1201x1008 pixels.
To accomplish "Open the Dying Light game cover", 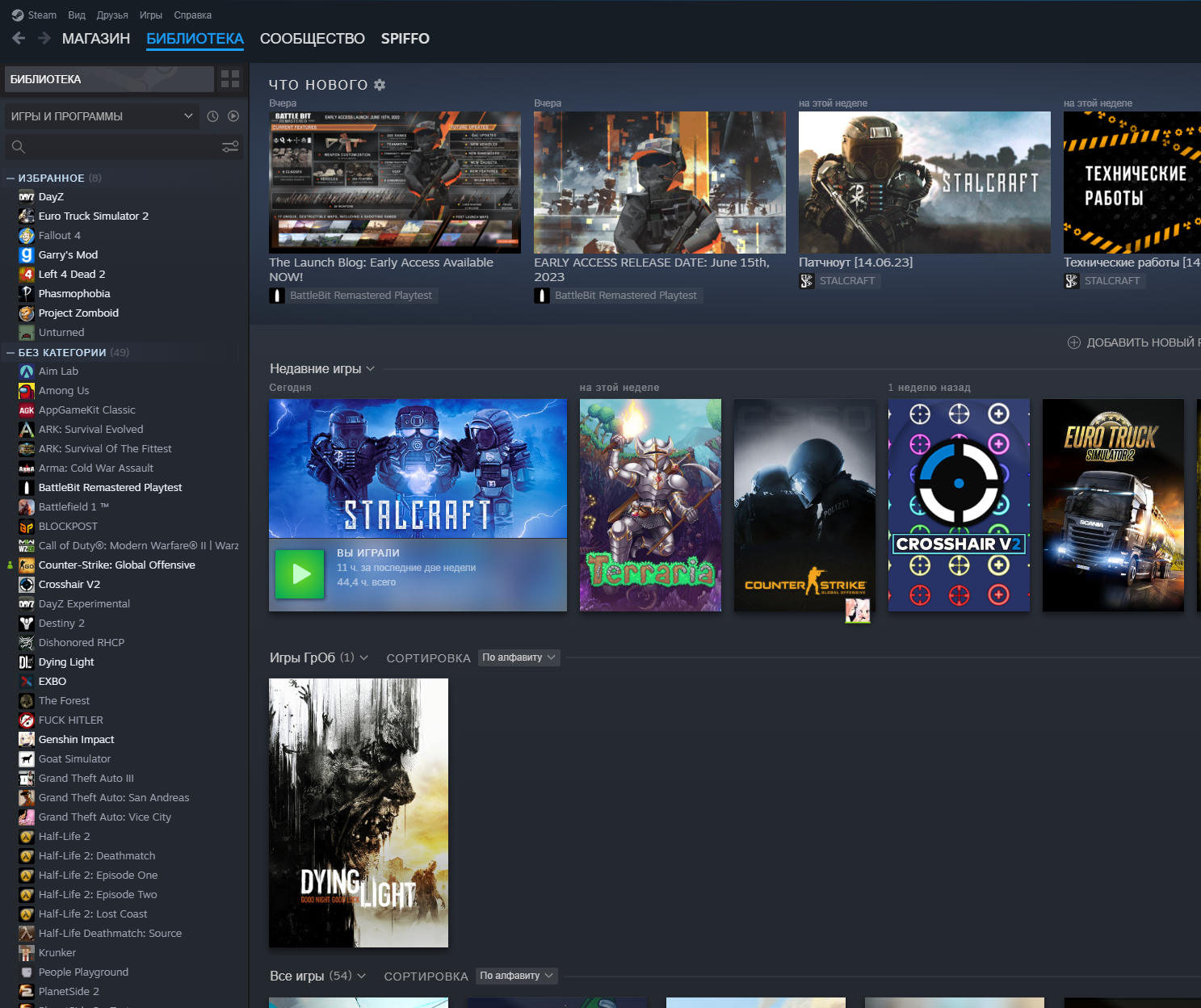I will click(x=359, y=813).
